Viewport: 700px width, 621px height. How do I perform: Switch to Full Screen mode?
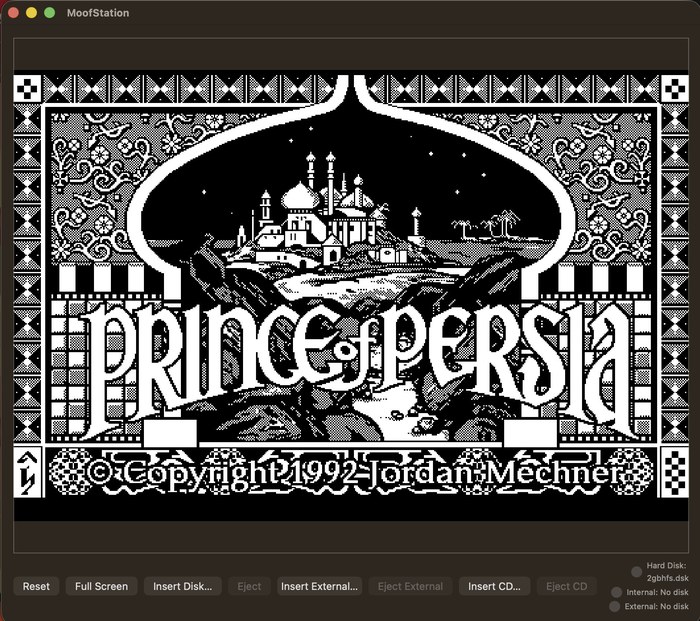click(101, 586)
